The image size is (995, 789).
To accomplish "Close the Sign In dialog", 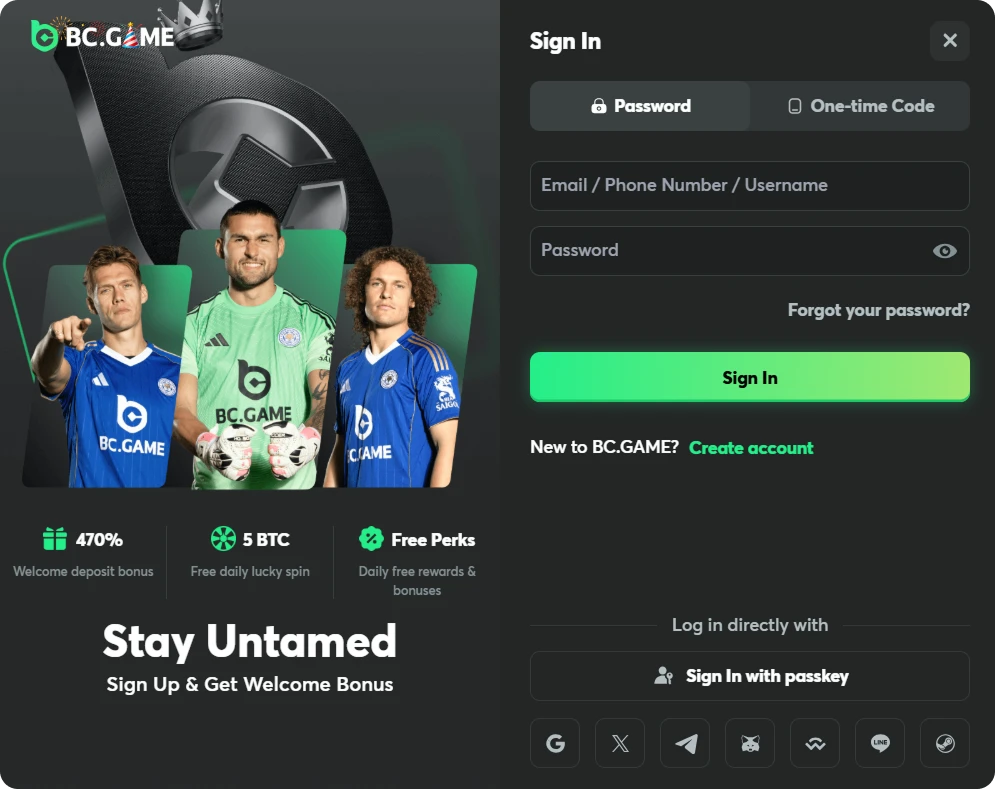I will click(x=949, y=41).
